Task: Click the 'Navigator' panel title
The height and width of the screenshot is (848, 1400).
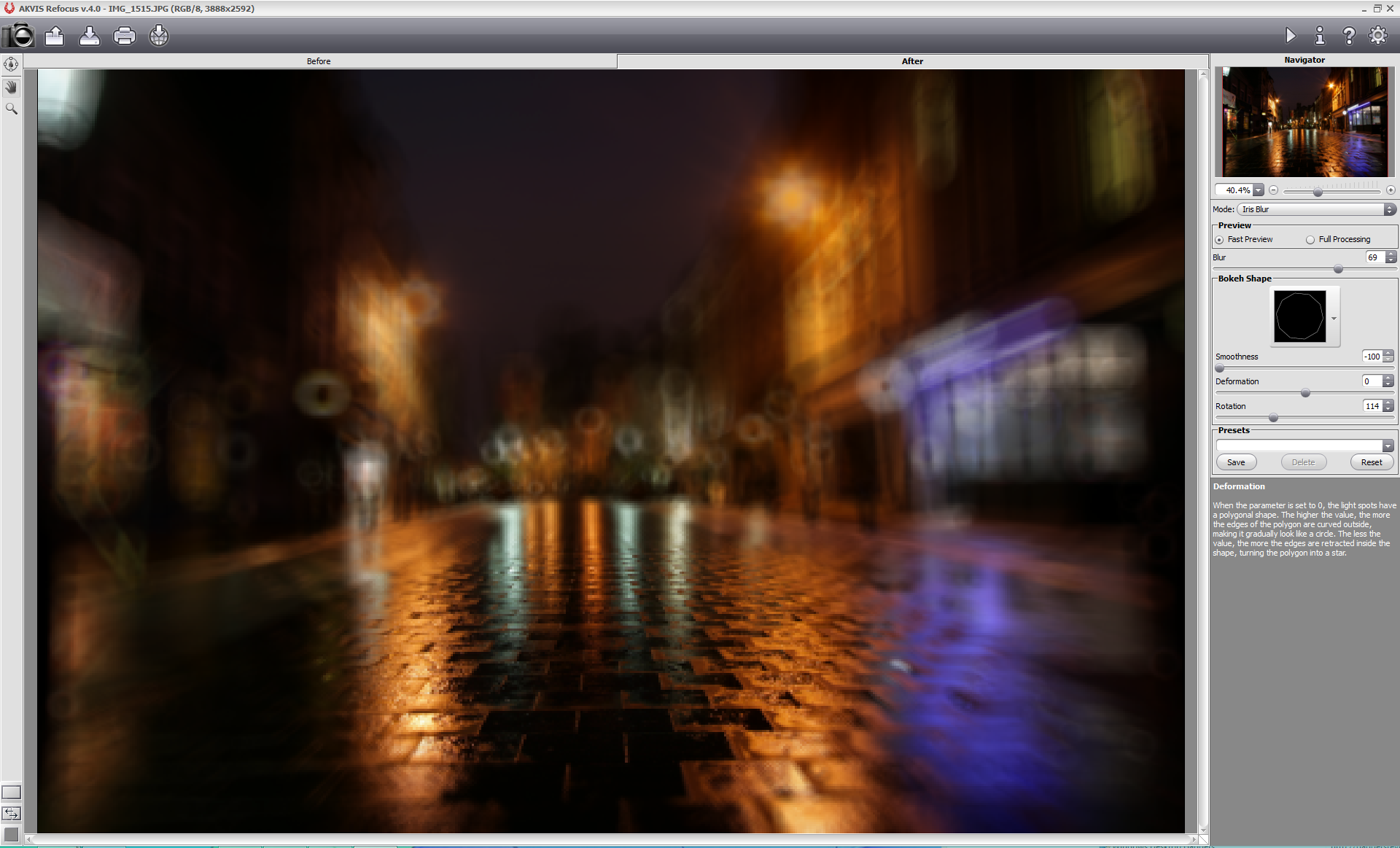Action: coord(1304,60)
